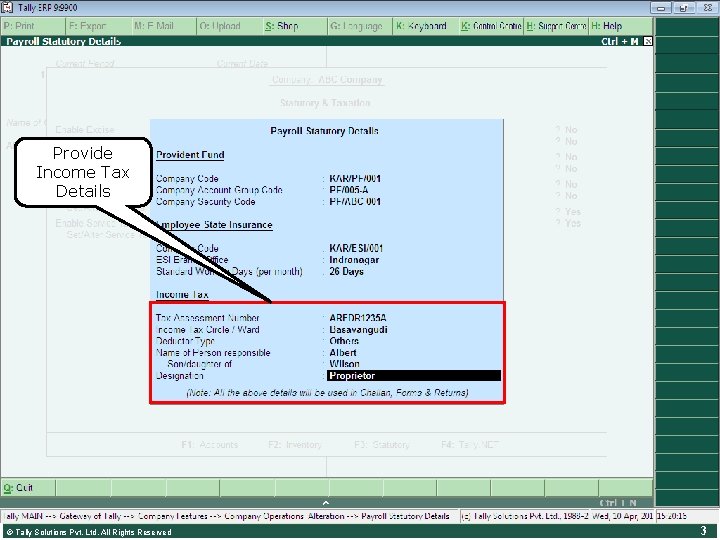Select Company Code field KAR/PF/001

pyautogui.click(x=355, y=179)
